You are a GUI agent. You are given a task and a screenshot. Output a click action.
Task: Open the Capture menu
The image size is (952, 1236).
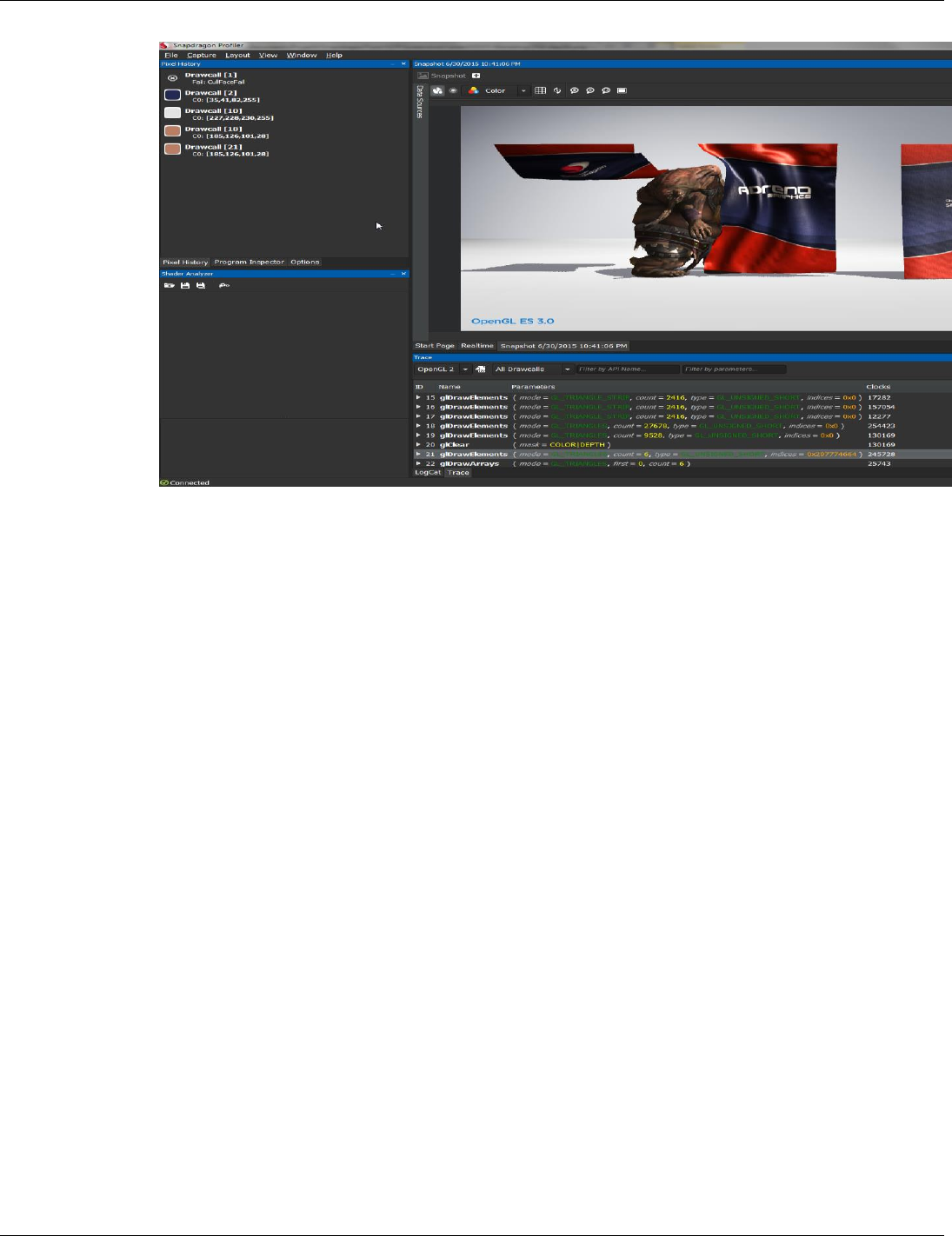202,55
